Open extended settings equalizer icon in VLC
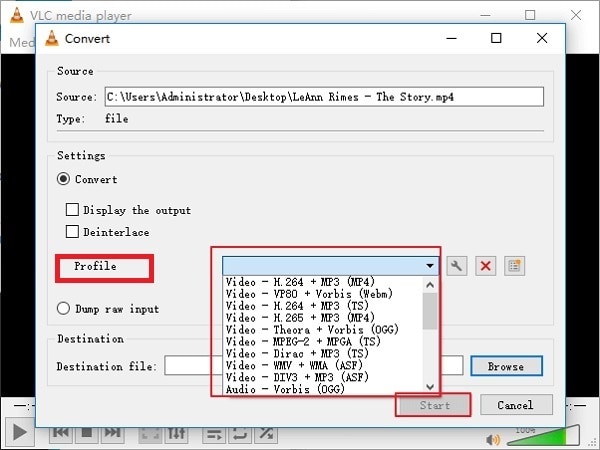This screenshot has height=450, width=600. [x=176, y=433]
